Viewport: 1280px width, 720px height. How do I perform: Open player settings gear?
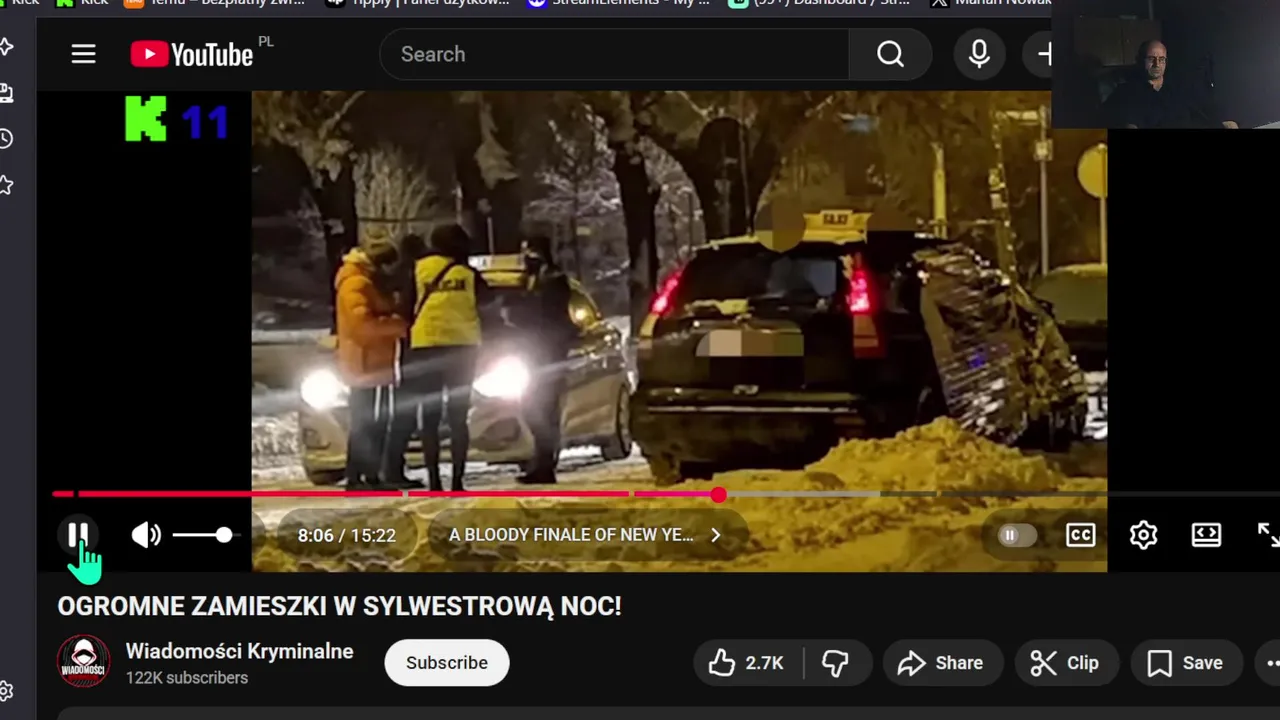pyautogui.click(x=1143, y=535)
